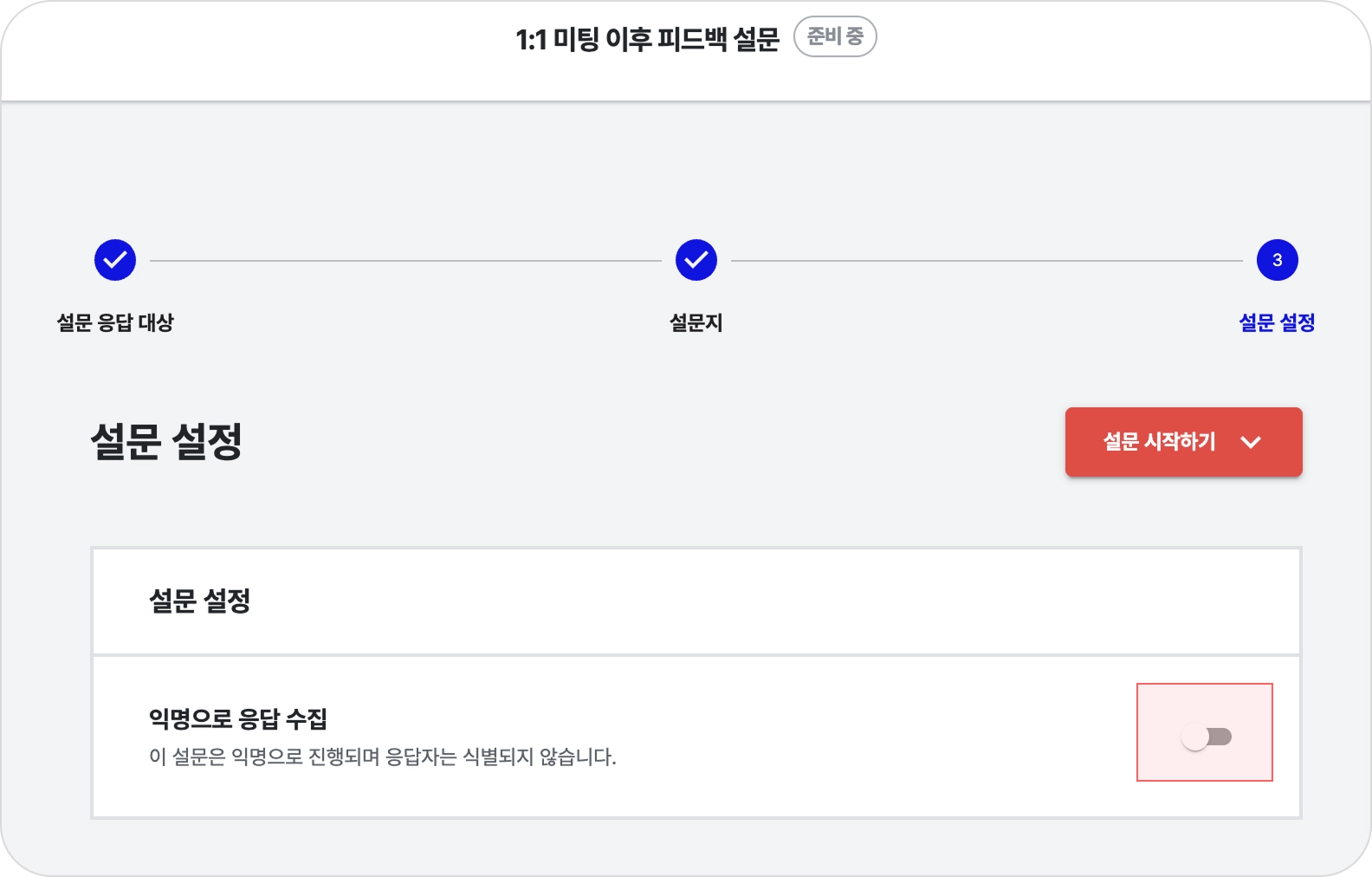Click the white knob of the anonymous toggle
The width and height of the screenshot is (1372, 877).
point(1195,737)
